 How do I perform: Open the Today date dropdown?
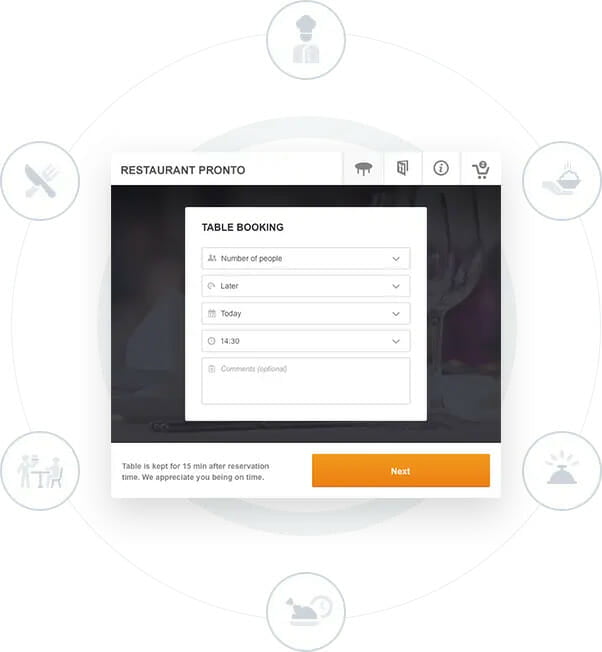click(x=306, y=314)
